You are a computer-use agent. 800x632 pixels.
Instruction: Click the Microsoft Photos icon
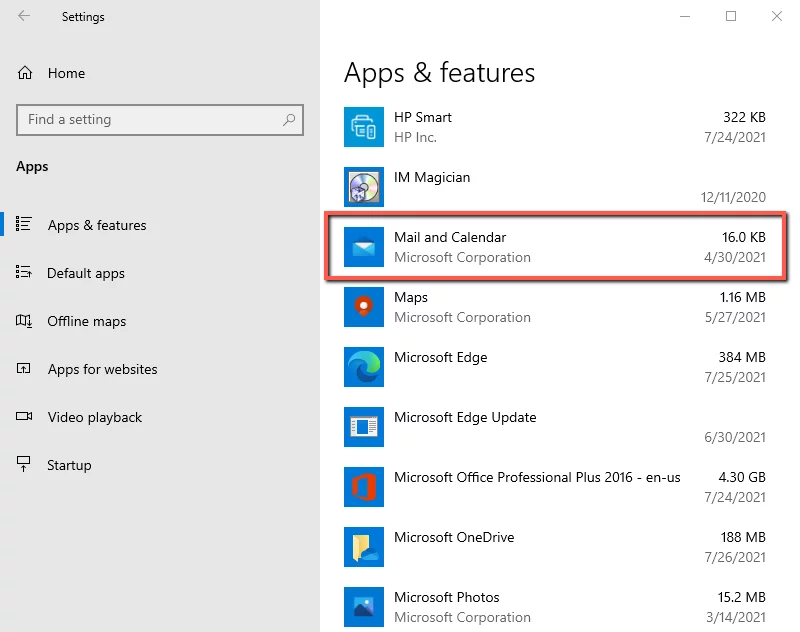pos(364,607)
